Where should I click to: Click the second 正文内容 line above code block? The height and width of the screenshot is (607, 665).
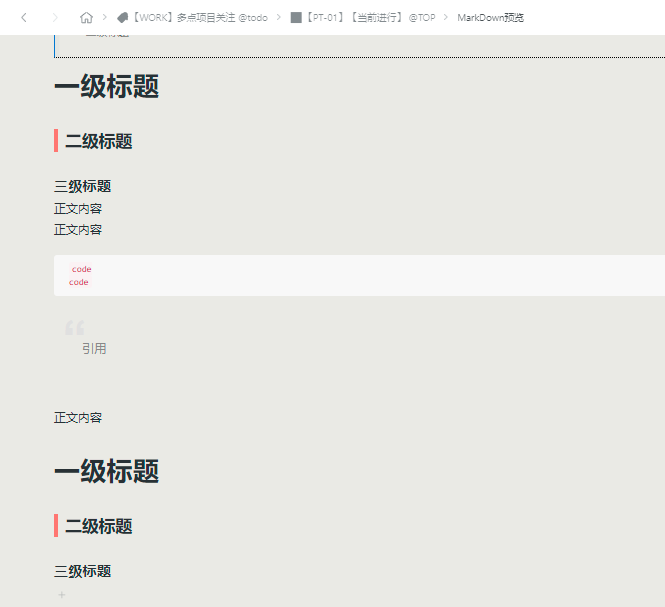[78, 230]
